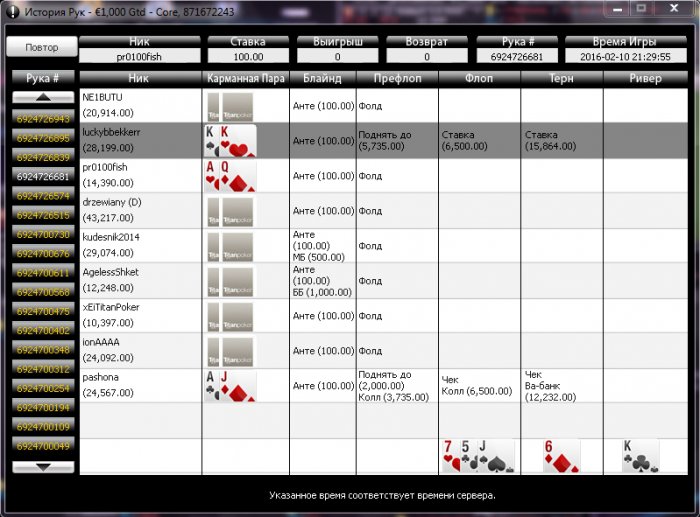Image resolution: width=700 pixels, height=517 pixels.
Task: Open hand 6924700475 from the list
Action: tap(43, 311)
